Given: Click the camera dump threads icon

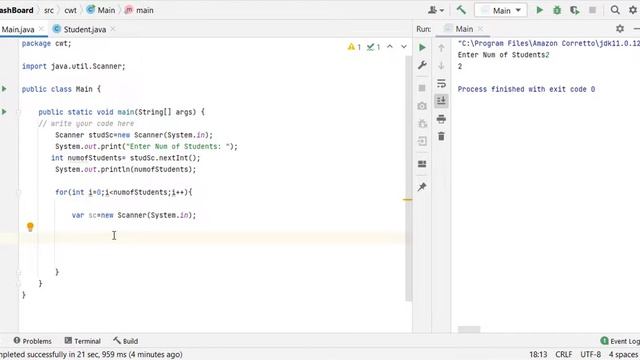Looking at the screenshot, I should 422,106.
